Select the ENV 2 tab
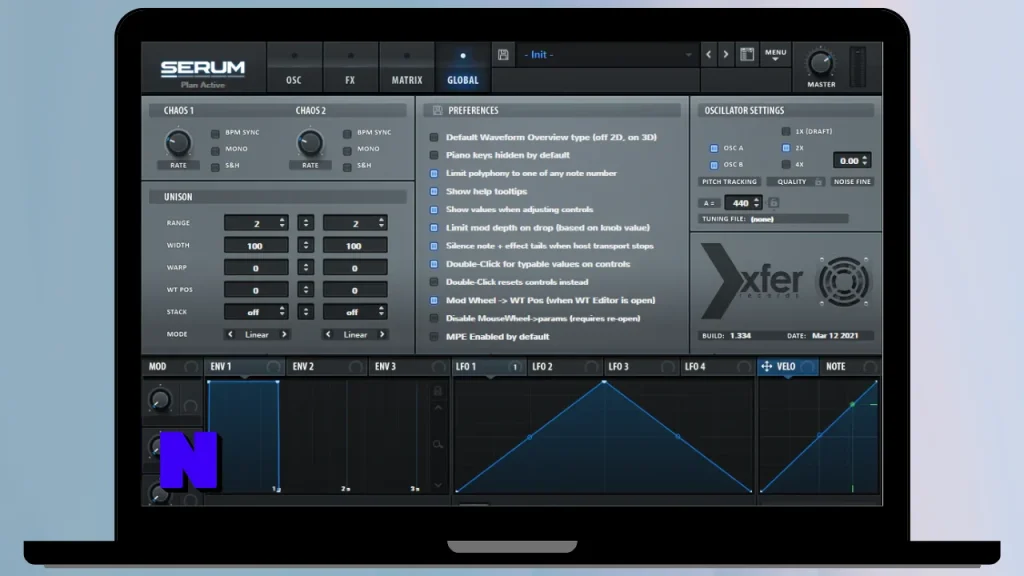The height and width of the screenshot is (576, 1024). [327, 367]
